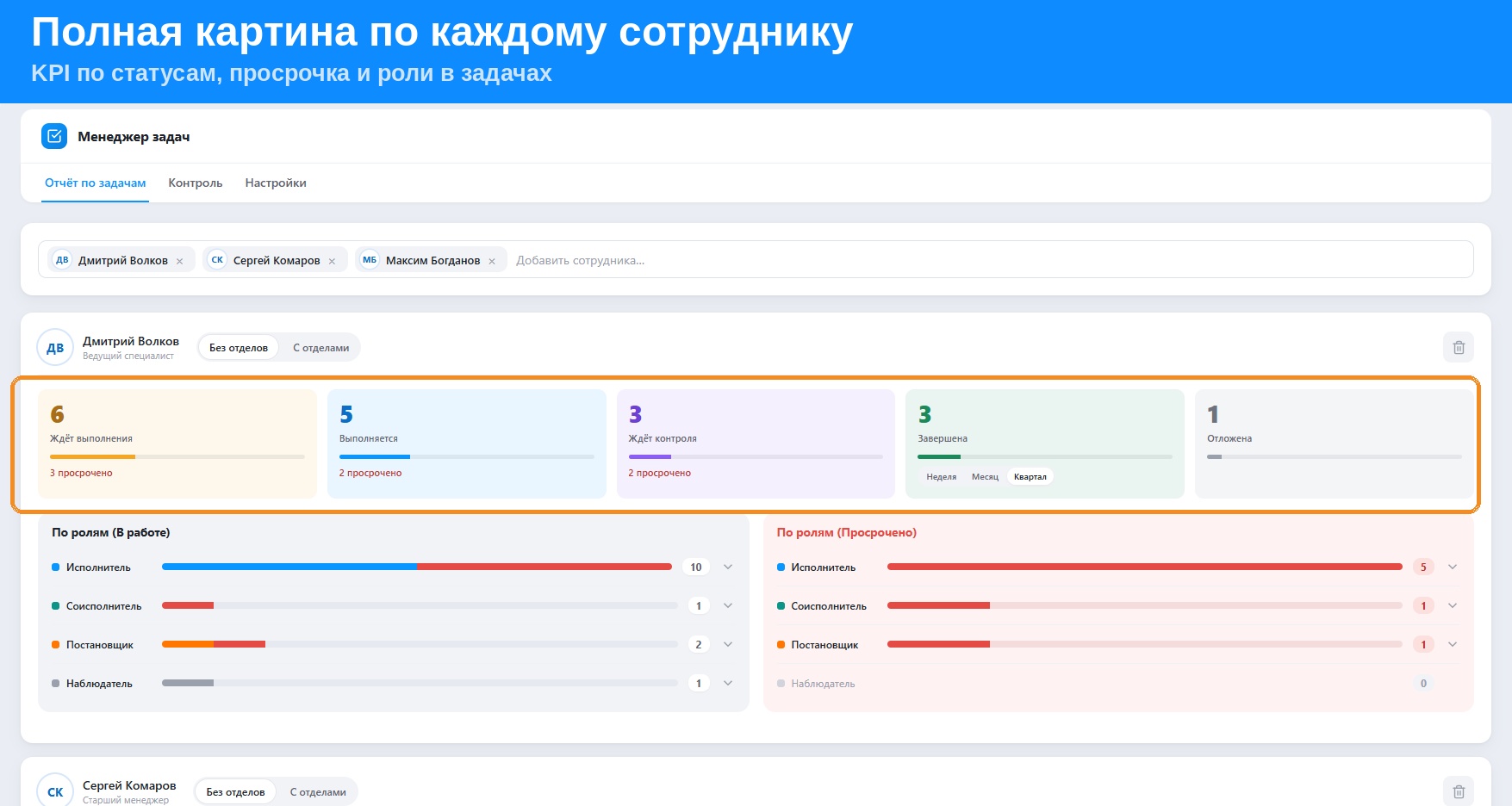Click Постановщик label under По ролям (Просрочено)
This screenshot has height=806, width=1512.
click(824, 645)
